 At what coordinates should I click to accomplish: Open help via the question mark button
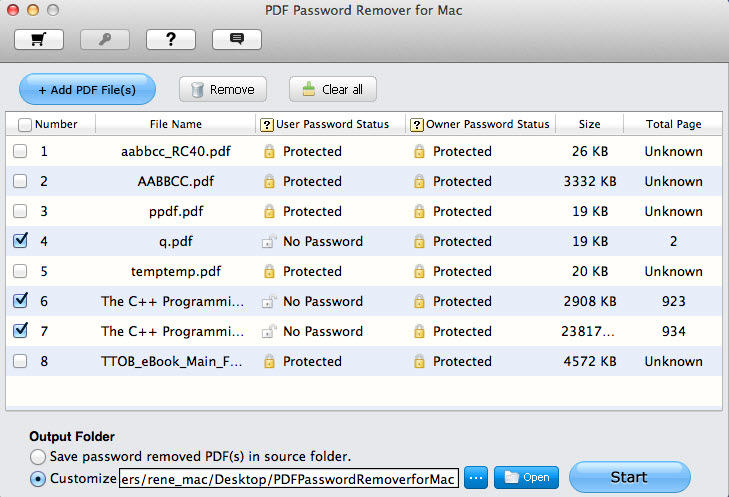point(171,40)
